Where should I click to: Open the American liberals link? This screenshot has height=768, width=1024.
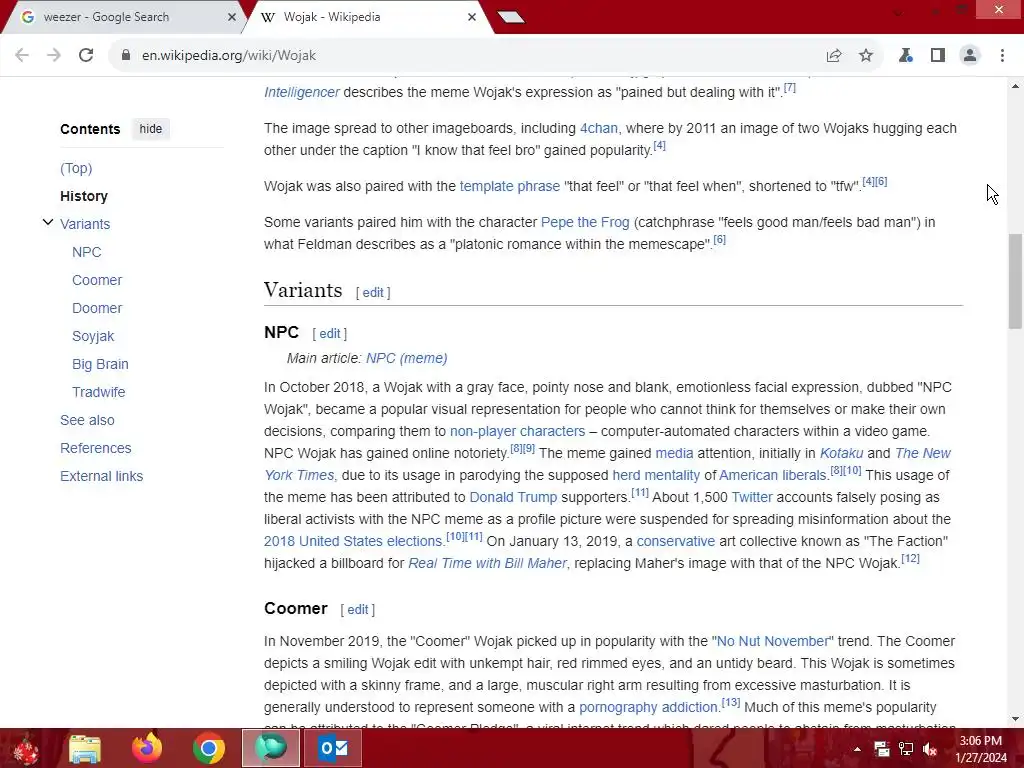[x=773, y=475]
